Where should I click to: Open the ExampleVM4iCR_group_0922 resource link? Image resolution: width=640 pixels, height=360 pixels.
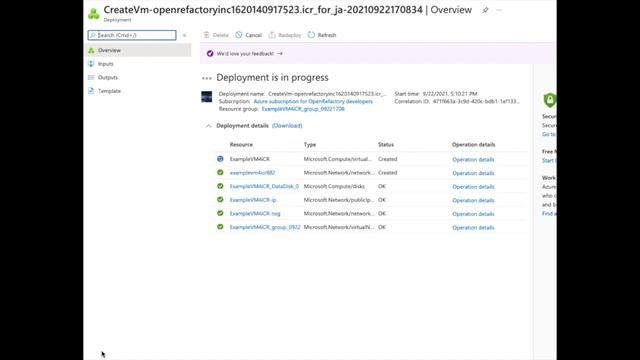[x=265, y=227]
